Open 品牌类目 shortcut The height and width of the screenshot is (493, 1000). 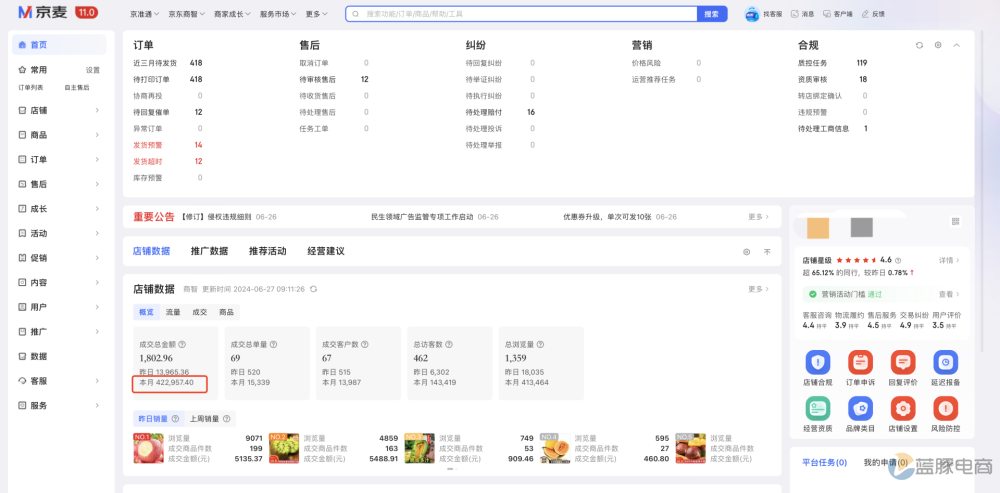[860, 414]
